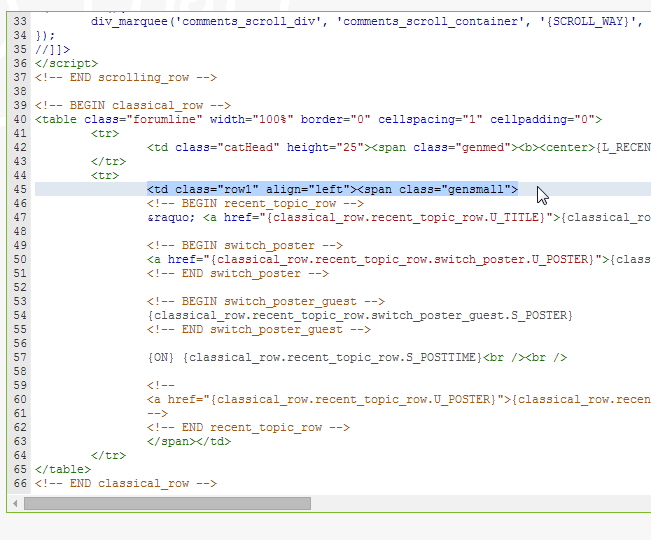Click the table class="forumline" line
The image size is (651, 540).
point(318,120)
